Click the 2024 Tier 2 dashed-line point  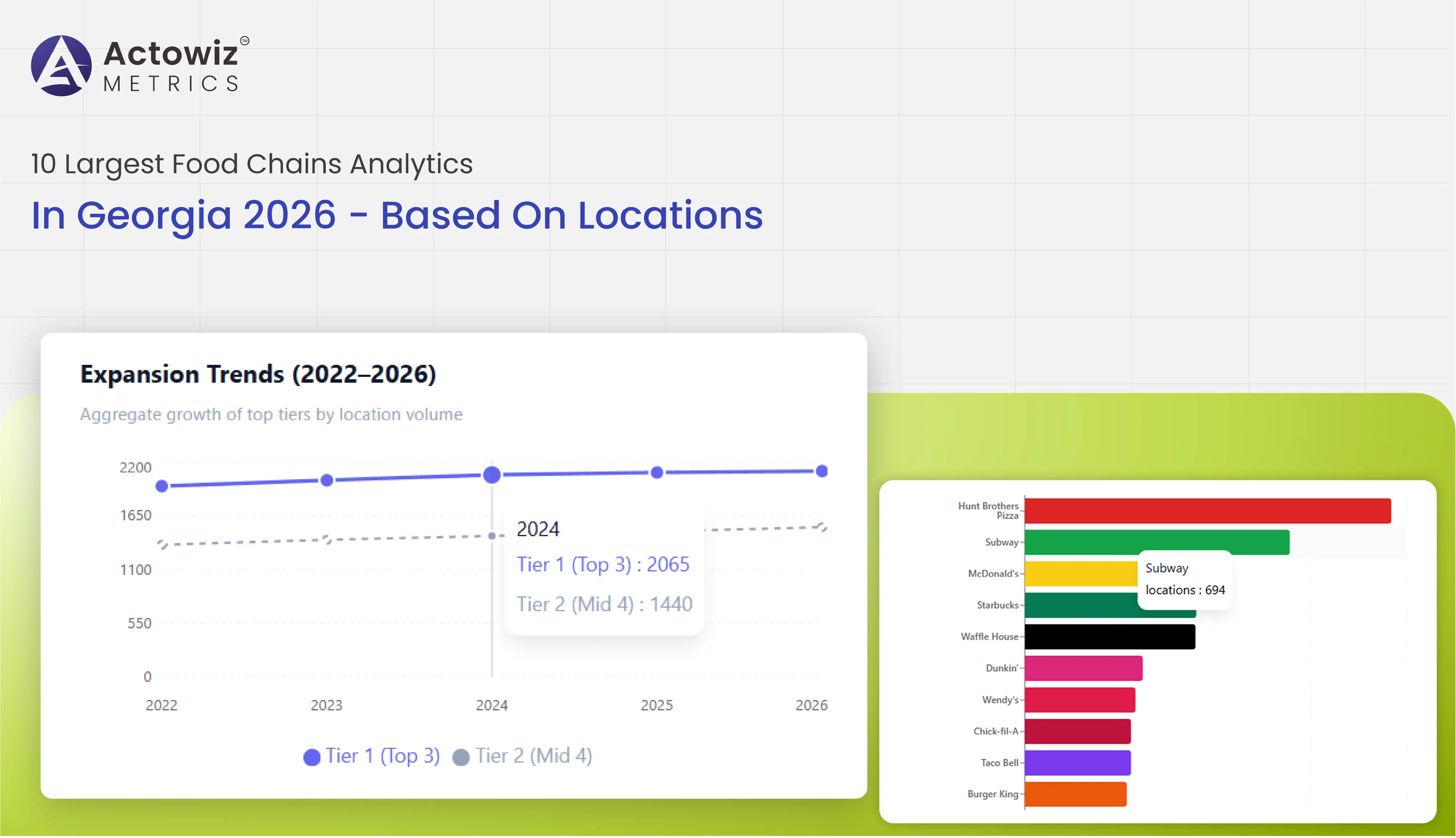[x=492, y=536]
